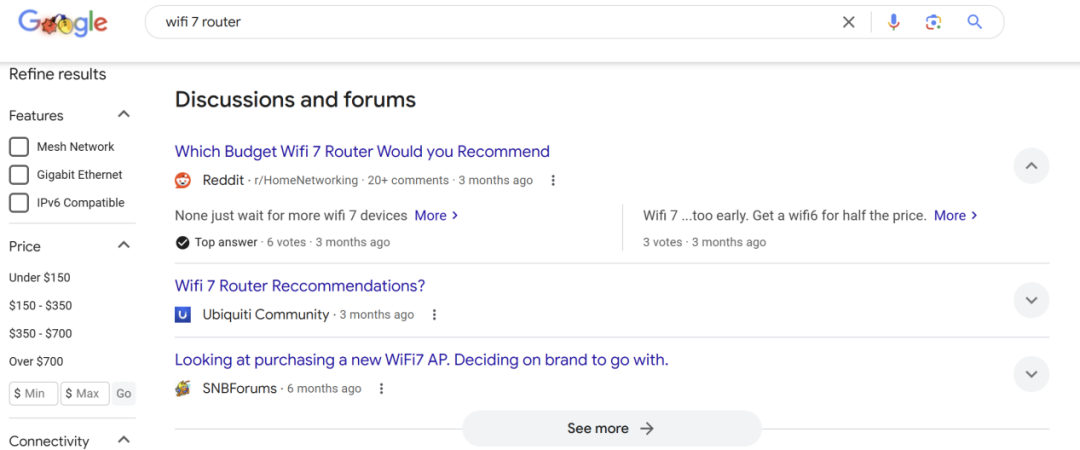
Task: Collapse the Price filter section
Action: tap(124, 245)
